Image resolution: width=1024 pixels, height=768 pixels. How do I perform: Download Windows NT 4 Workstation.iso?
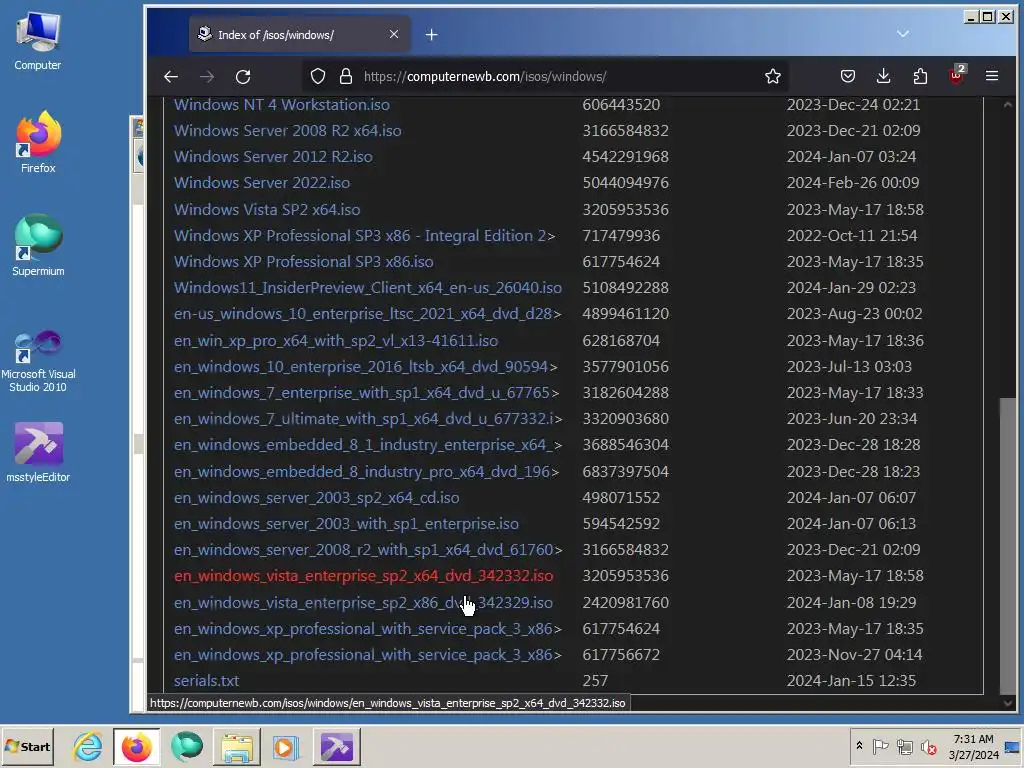(x=281, y=104)
